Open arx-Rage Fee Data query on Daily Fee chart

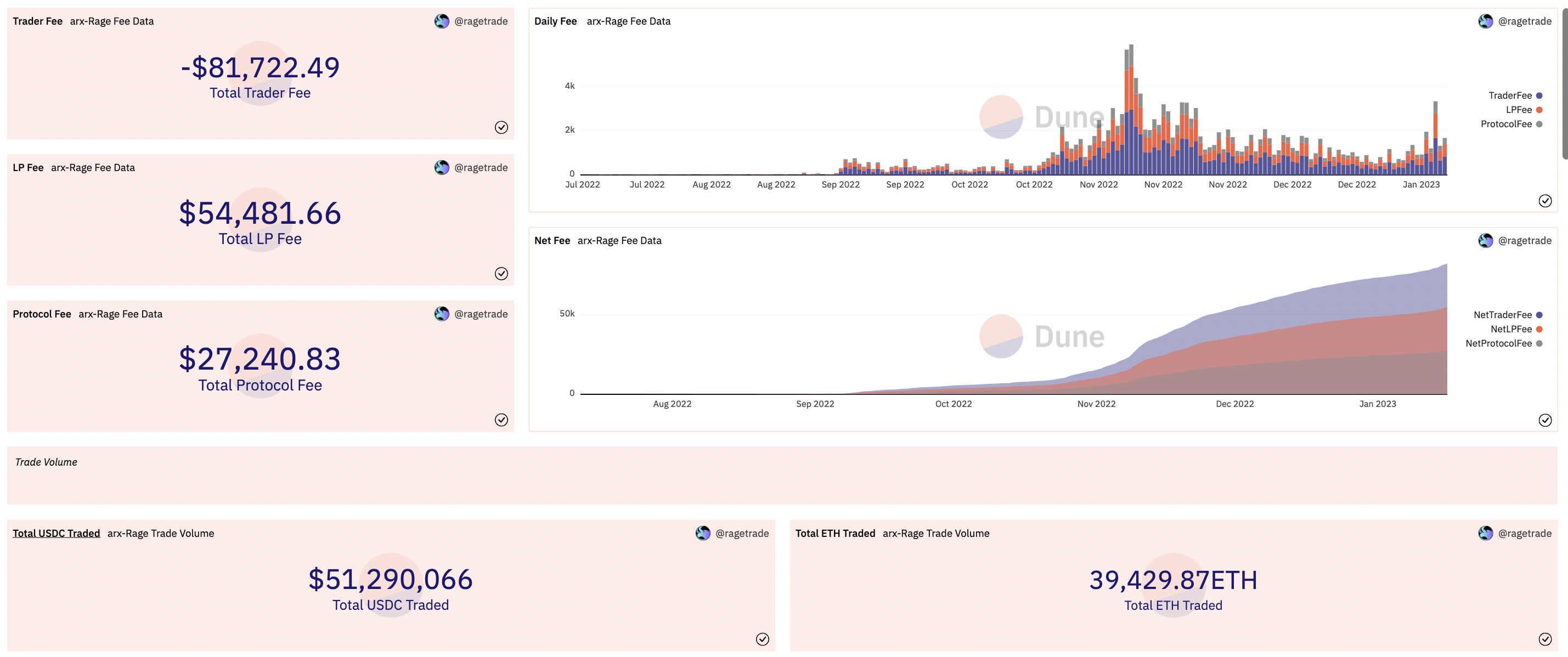629,21
